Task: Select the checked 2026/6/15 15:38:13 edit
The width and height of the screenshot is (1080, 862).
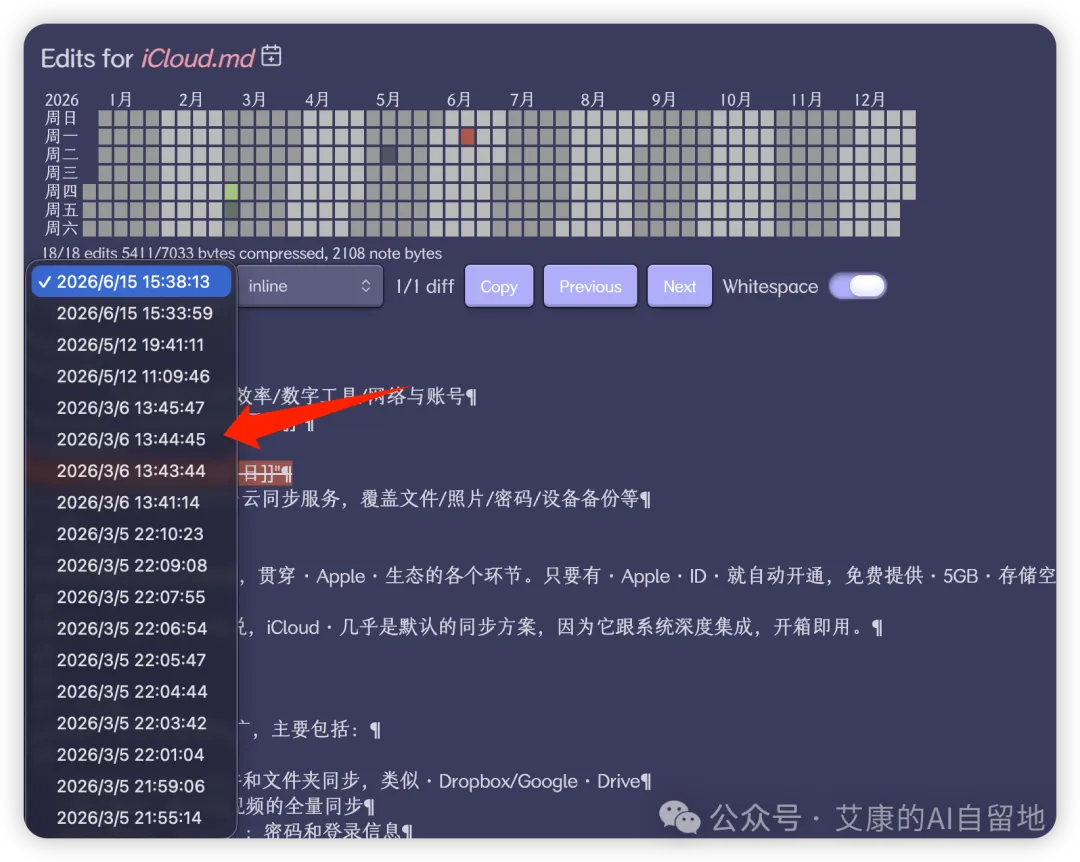Action: pos(131,282)
